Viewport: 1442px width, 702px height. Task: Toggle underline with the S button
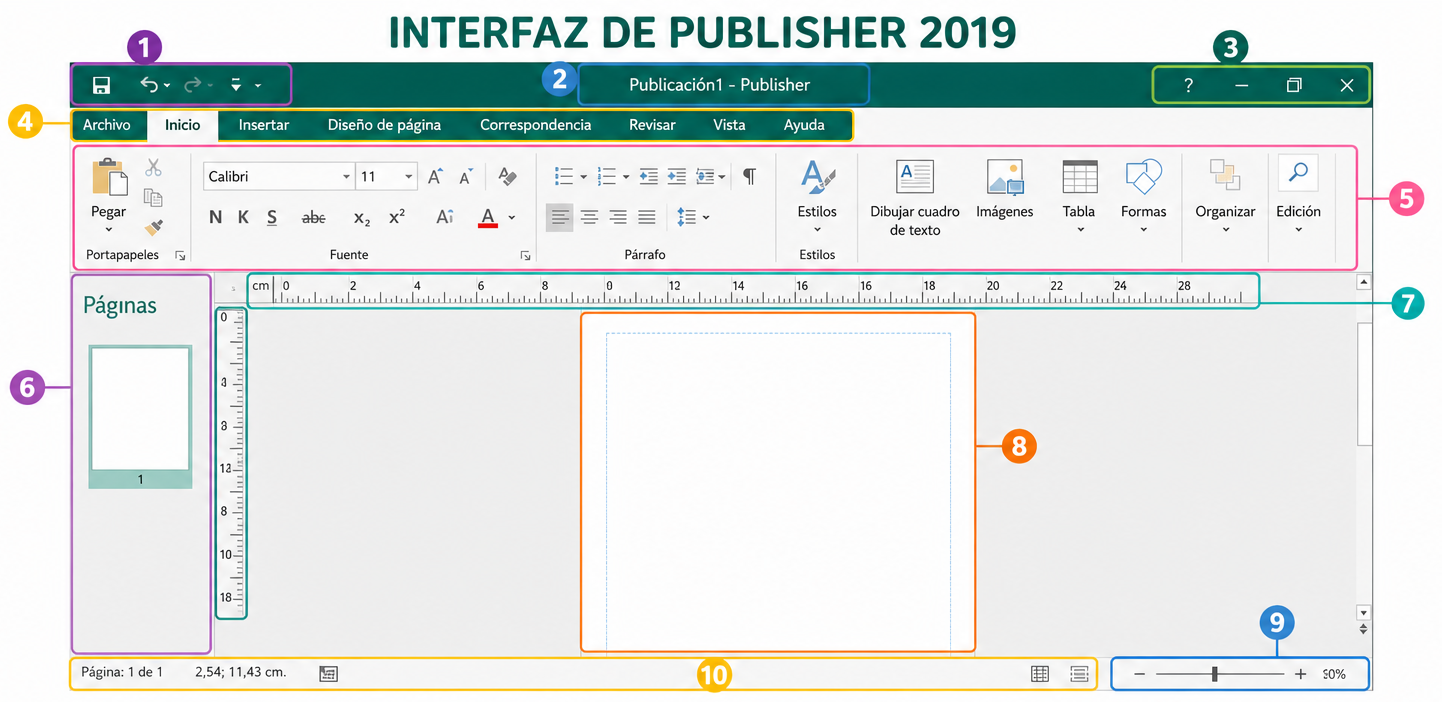click(x=272, y=217)
